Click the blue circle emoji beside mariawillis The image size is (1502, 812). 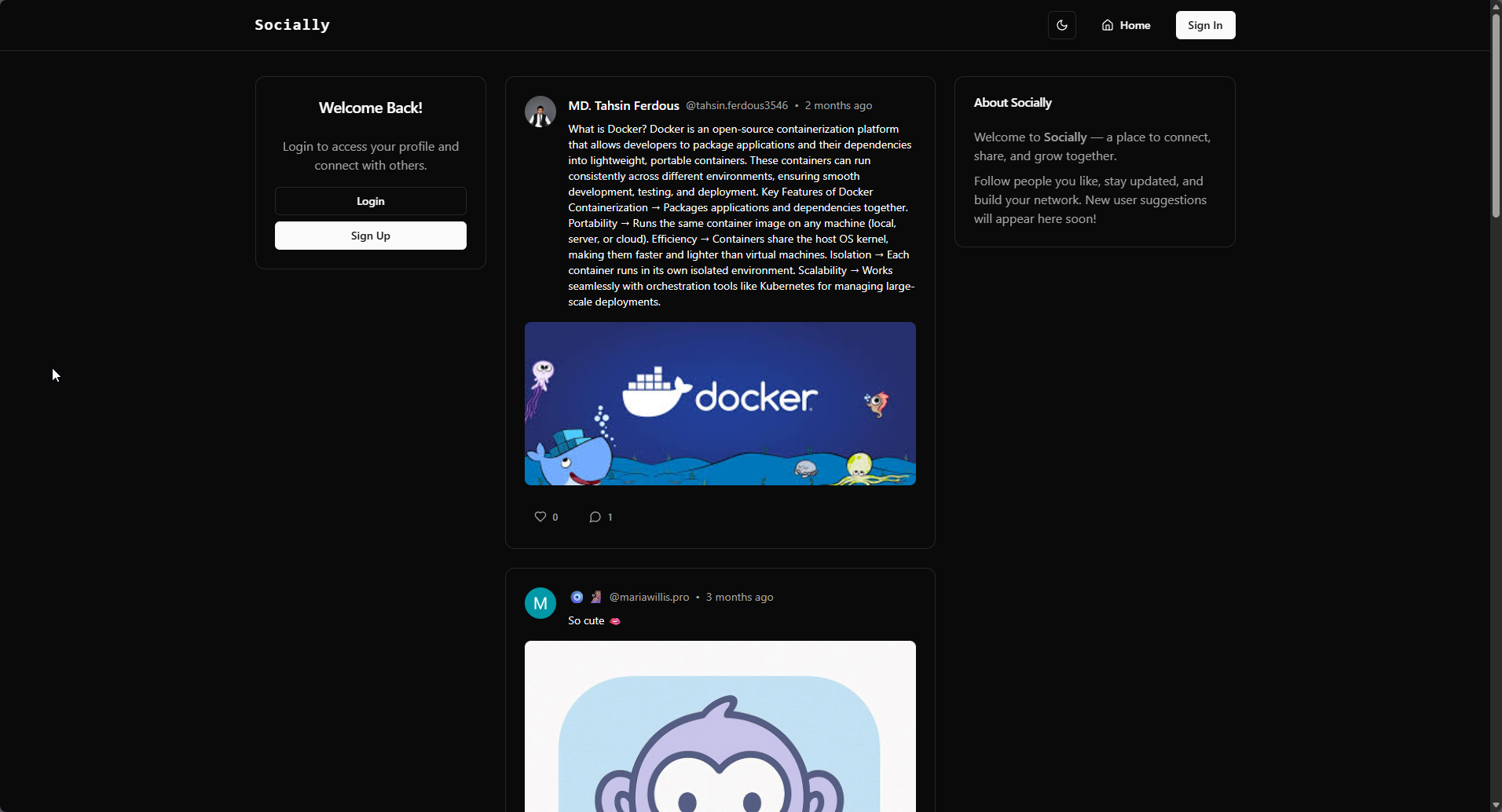point(577,597)
